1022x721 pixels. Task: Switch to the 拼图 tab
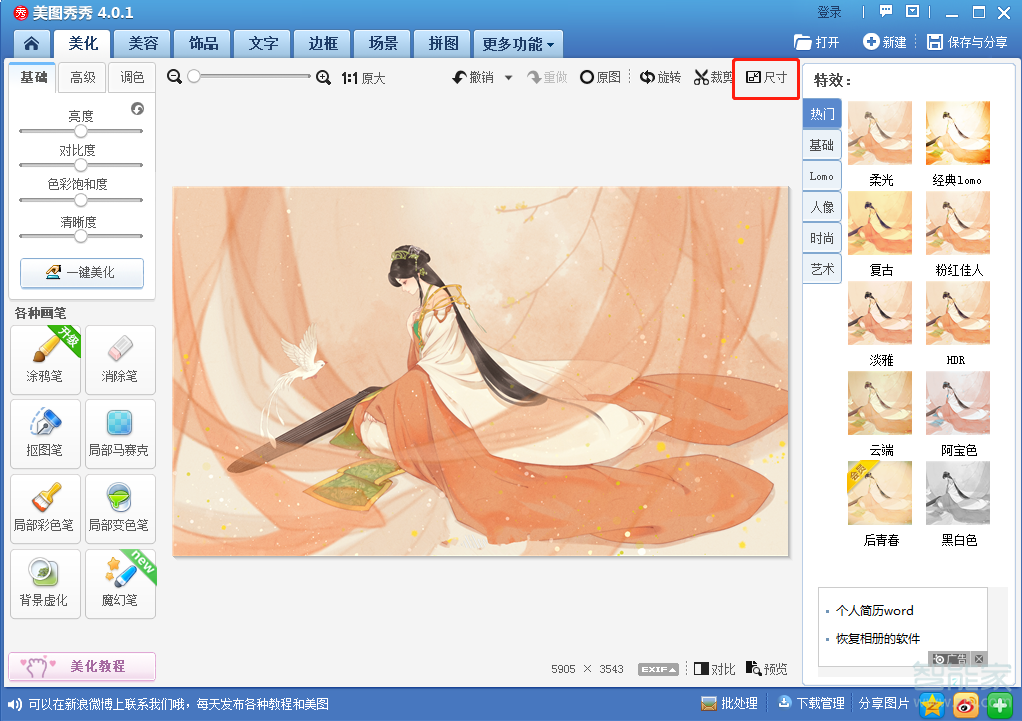point(443,44)
